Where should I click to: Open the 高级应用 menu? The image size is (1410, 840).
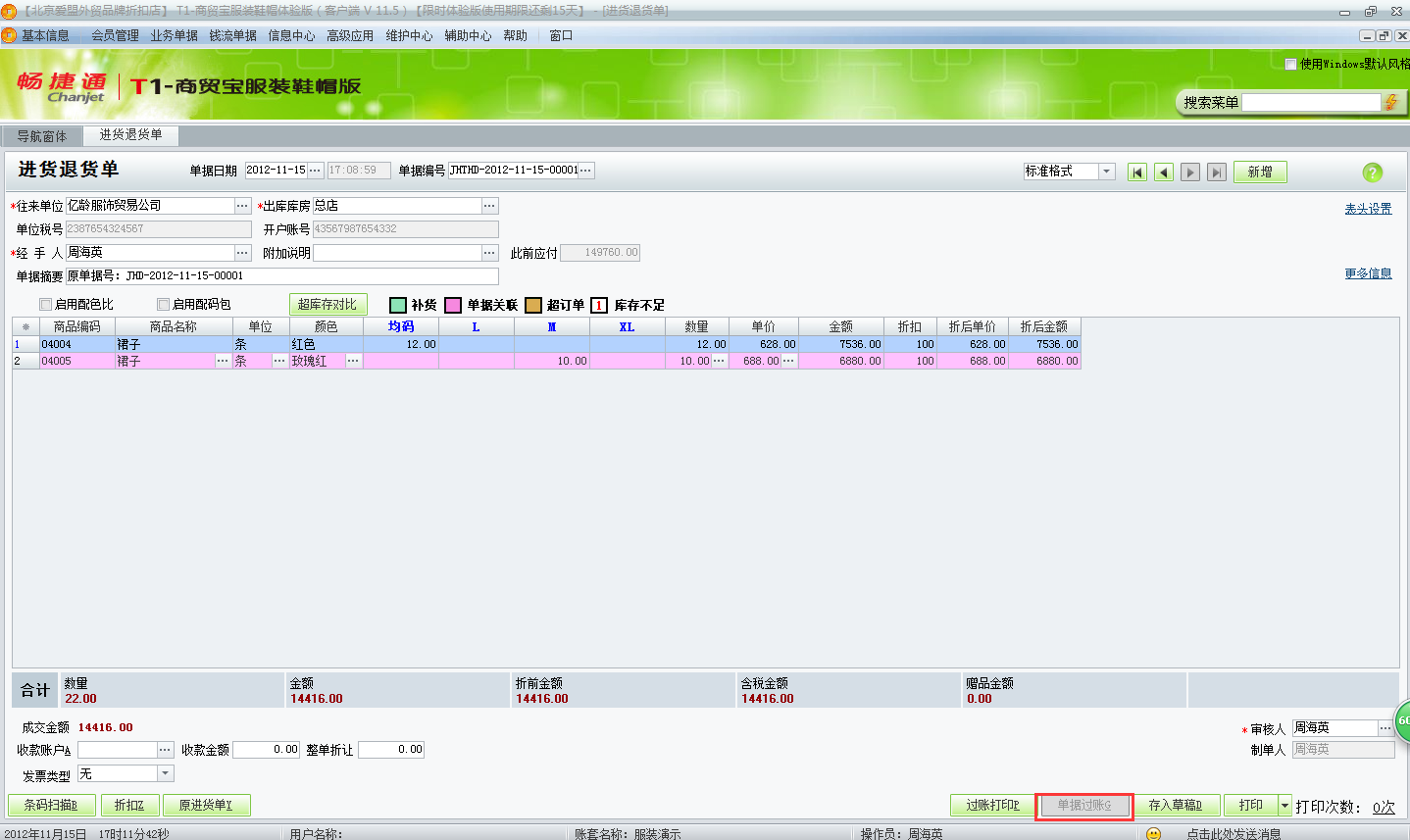click(x=350, y=36)
